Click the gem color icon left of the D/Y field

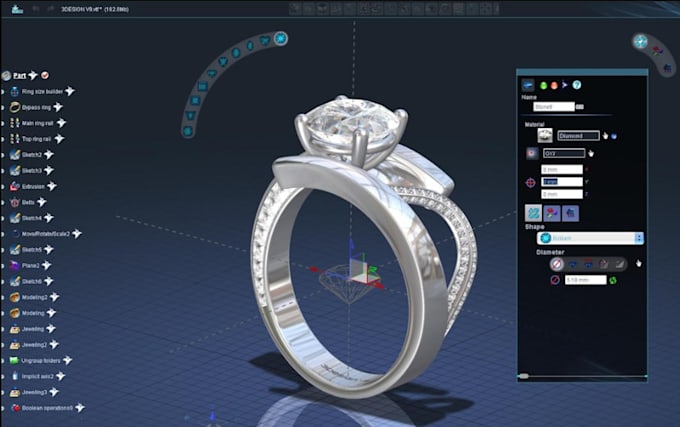coord(532,153)
